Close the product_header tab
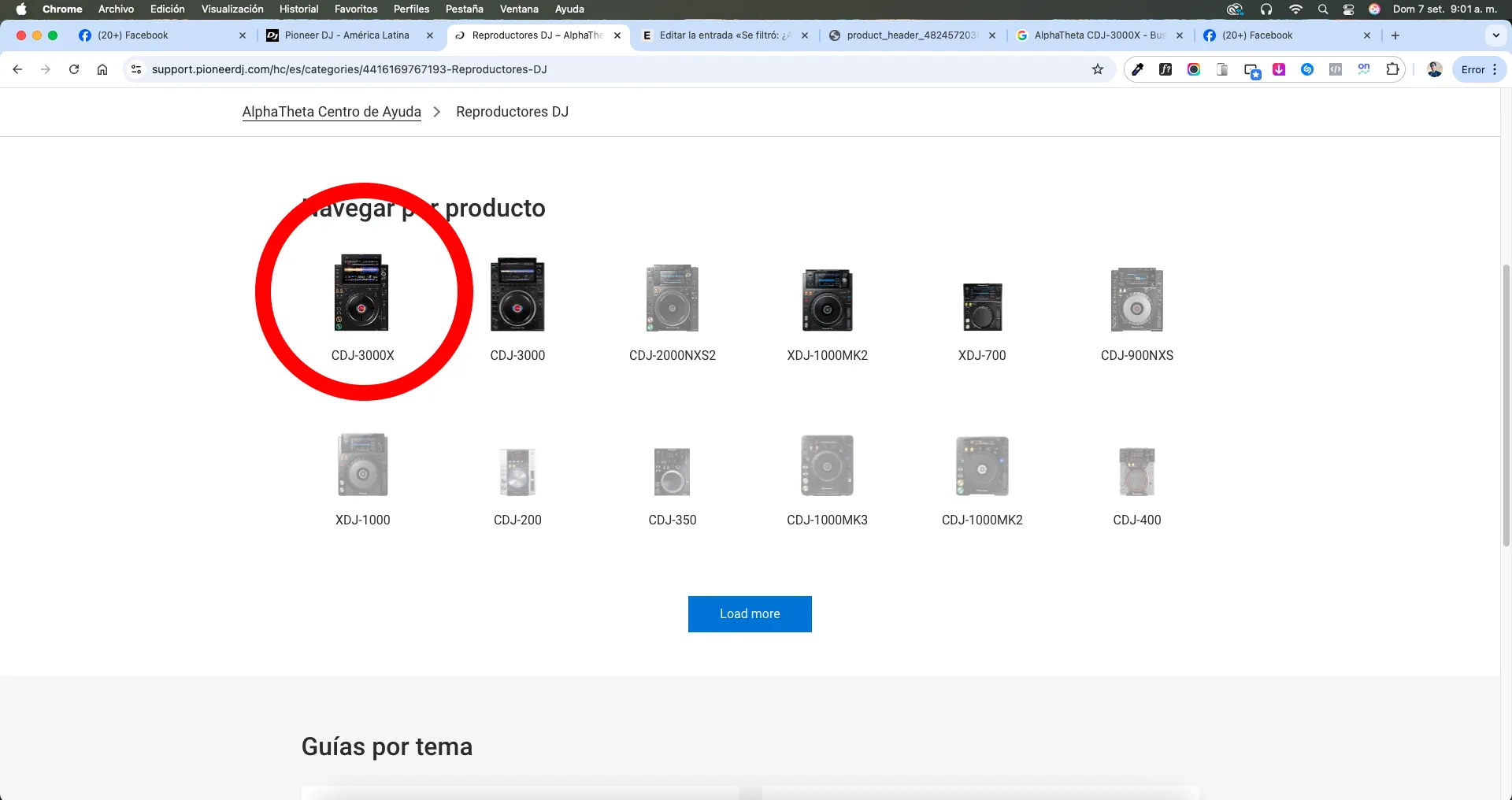1512x800 pixels. (x=992, y=35)
